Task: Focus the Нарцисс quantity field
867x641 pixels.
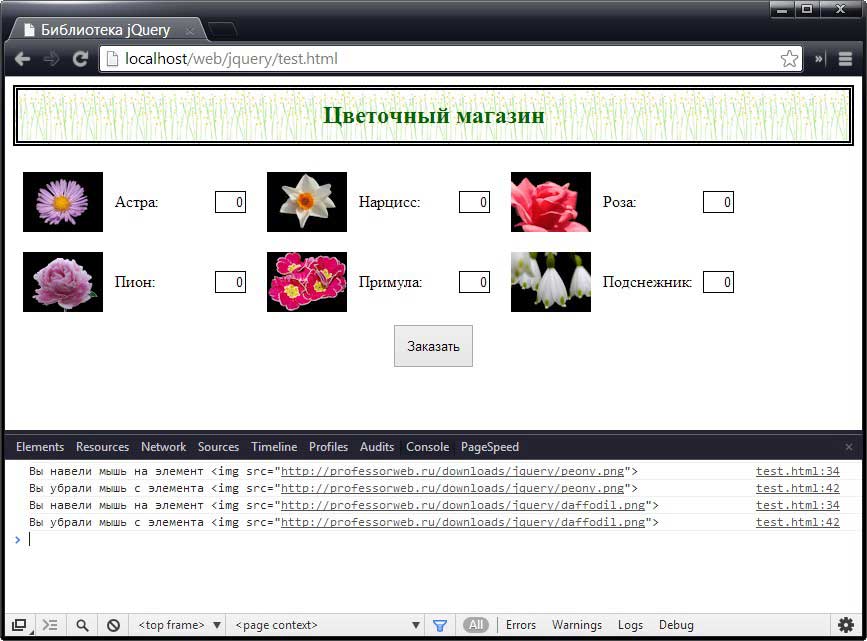Action: 474,202
